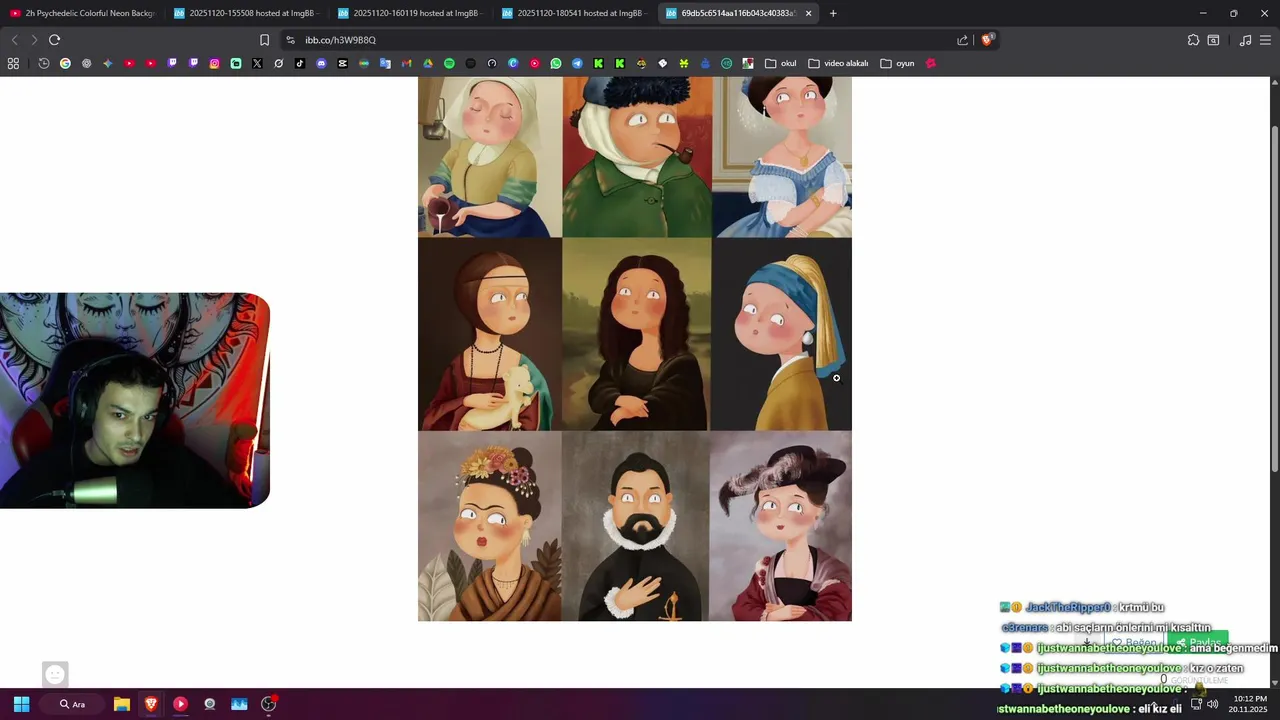
Task: Click the ibb.co address bar URL
Action: [x=341, y=40]
